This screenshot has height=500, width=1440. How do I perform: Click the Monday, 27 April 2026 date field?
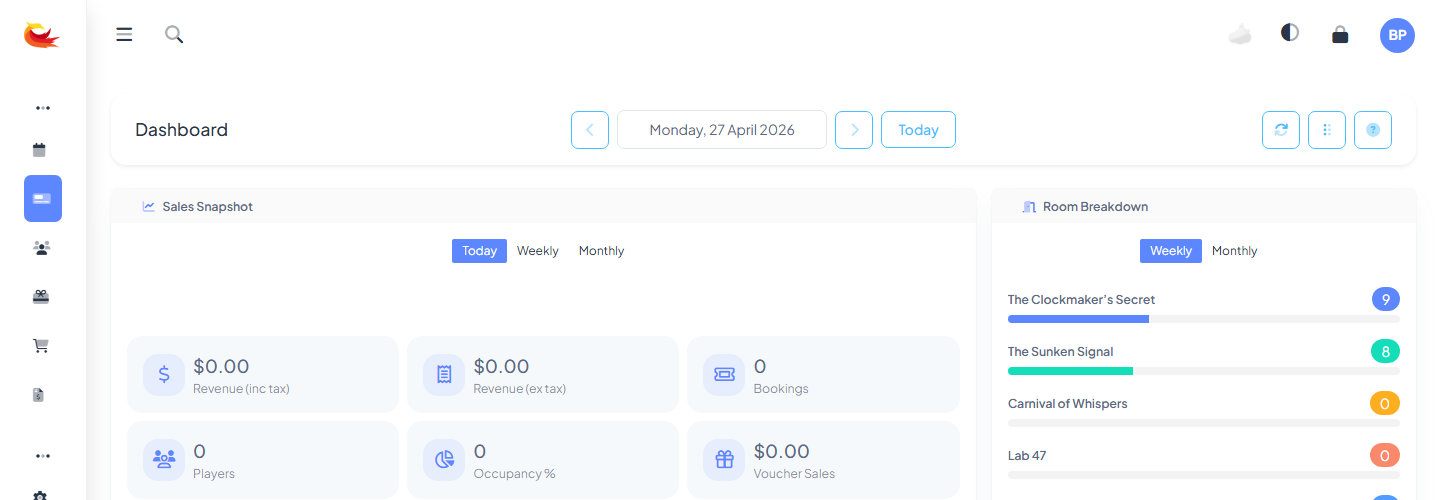tap(722, 130)
